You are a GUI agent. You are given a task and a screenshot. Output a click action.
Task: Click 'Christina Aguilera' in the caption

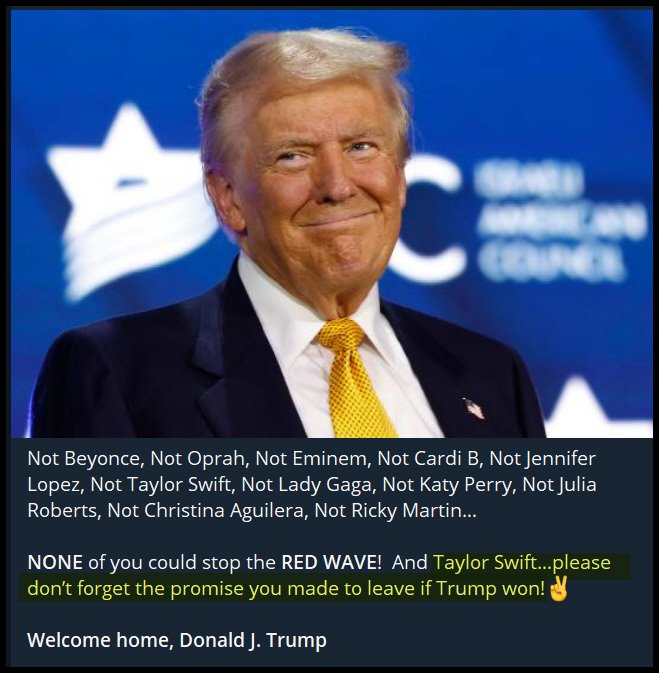225,510
